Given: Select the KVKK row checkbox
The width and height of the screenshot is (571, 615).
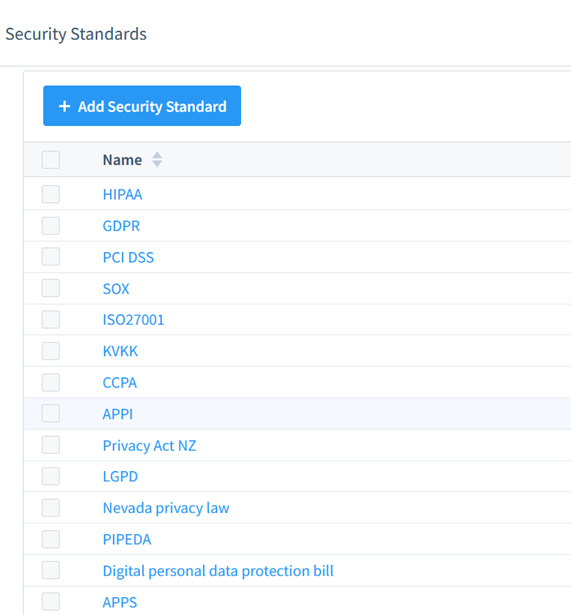Looking at the screenshot, I should tap(51, 351).
